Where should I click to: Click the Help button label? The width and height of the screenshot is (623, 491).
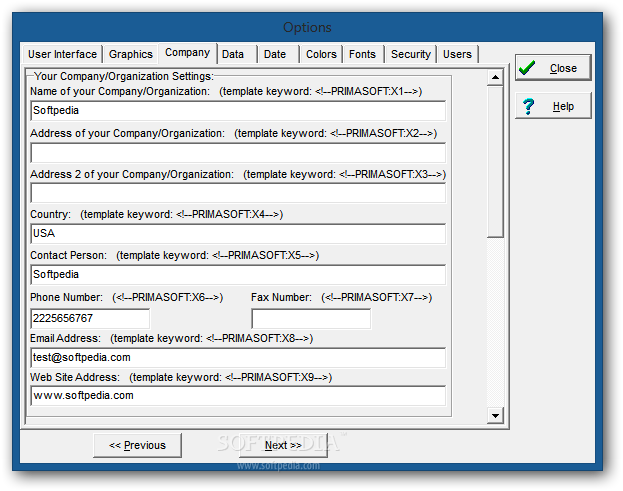click(563, 106)
